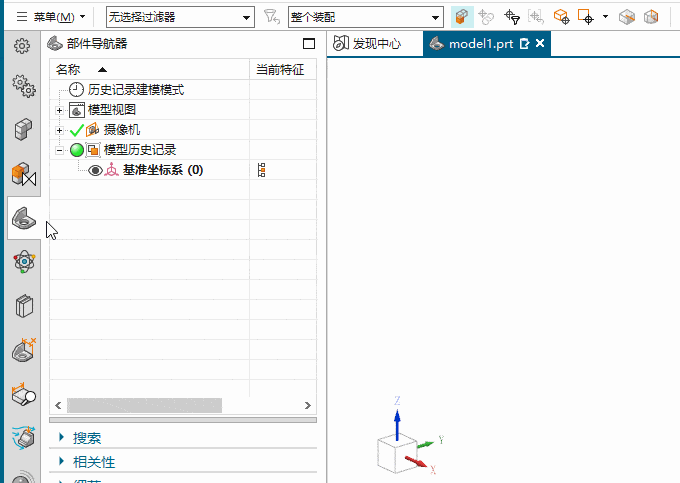The width and height of the screenshot is (680, 483).
Task: Click the top gear icon in sidebar
Action: click(x=23, y=46)
